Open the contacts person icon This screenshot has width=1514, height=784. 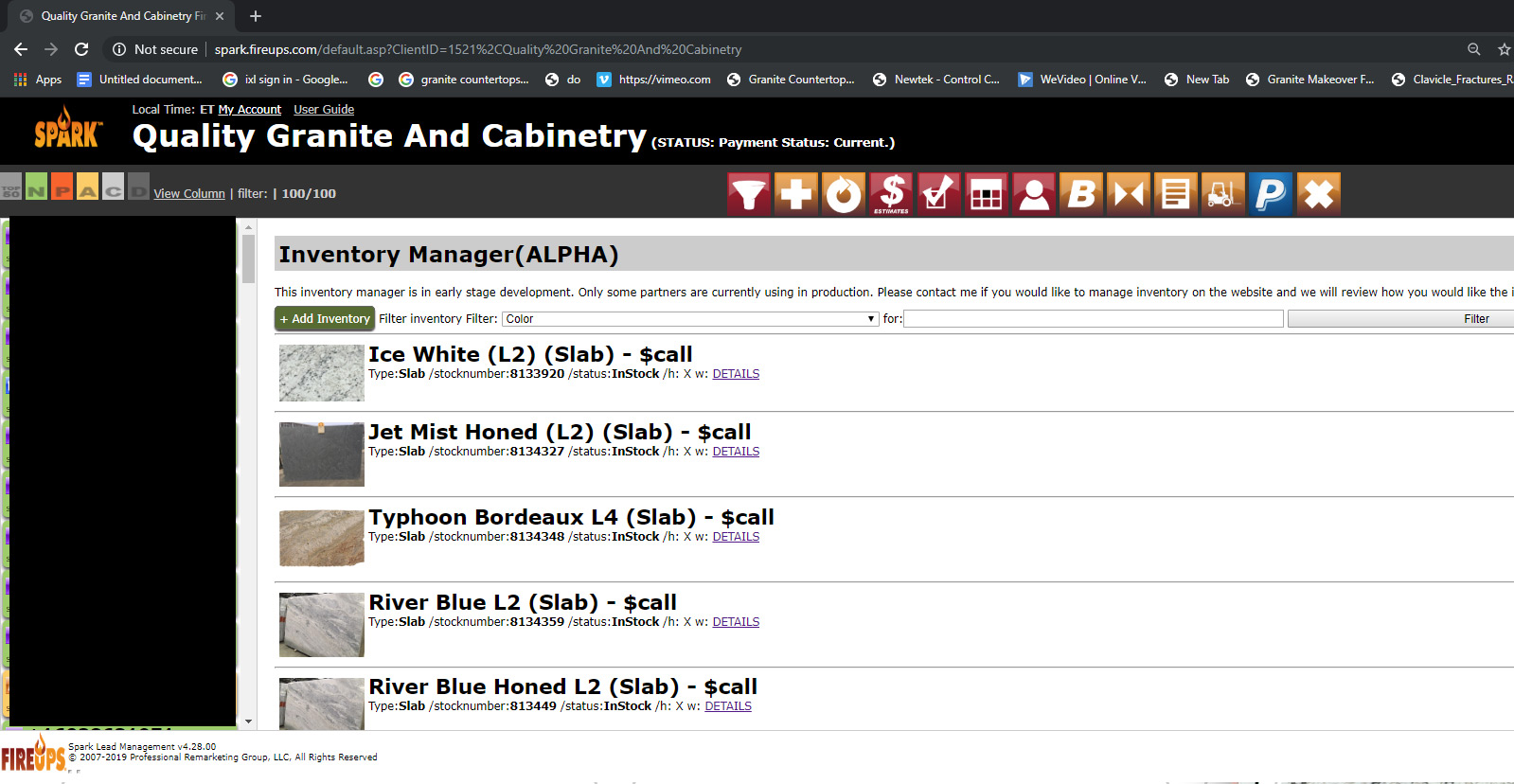click(1033, 194)
